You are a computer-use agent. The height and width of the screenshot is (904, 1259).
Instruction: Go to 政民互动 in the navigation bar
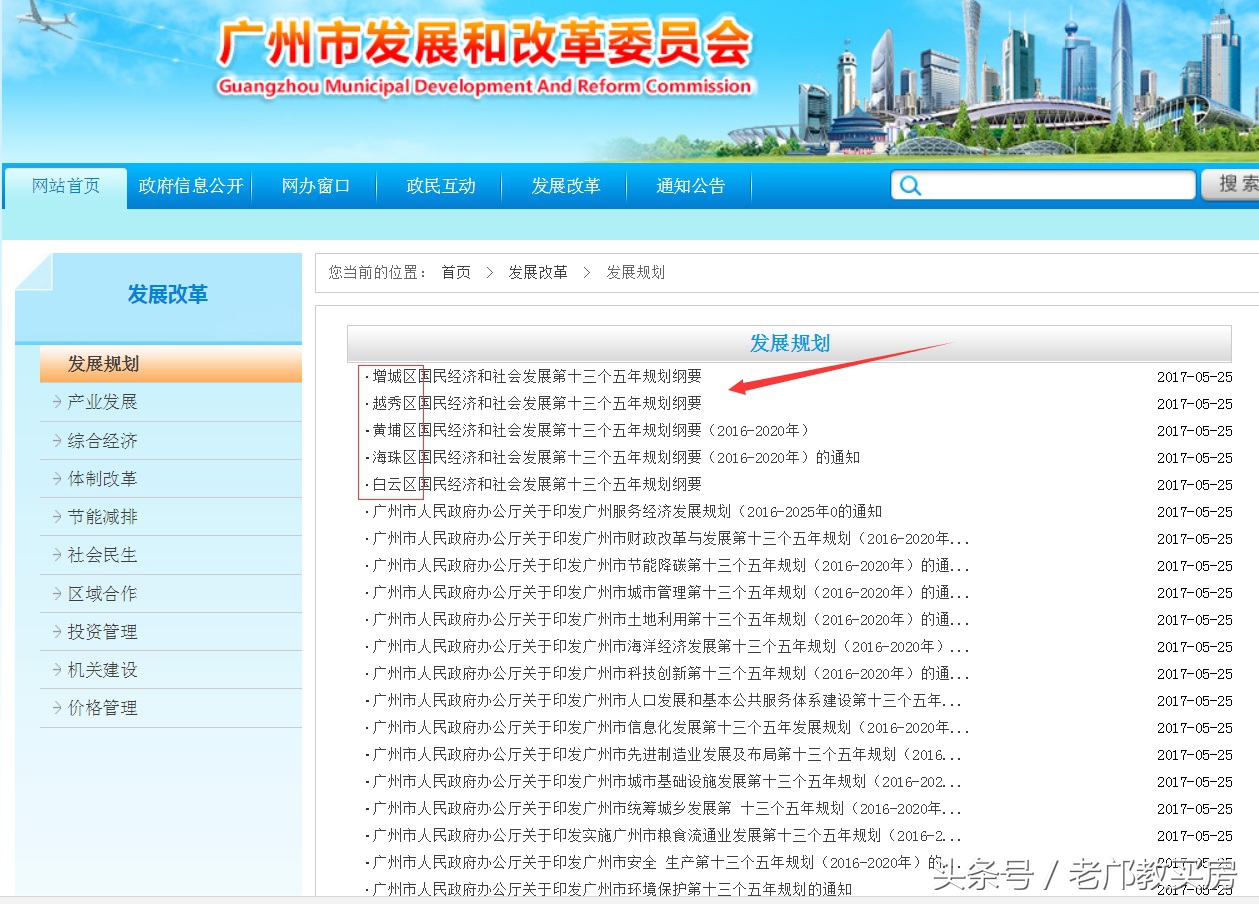[441, 187]
